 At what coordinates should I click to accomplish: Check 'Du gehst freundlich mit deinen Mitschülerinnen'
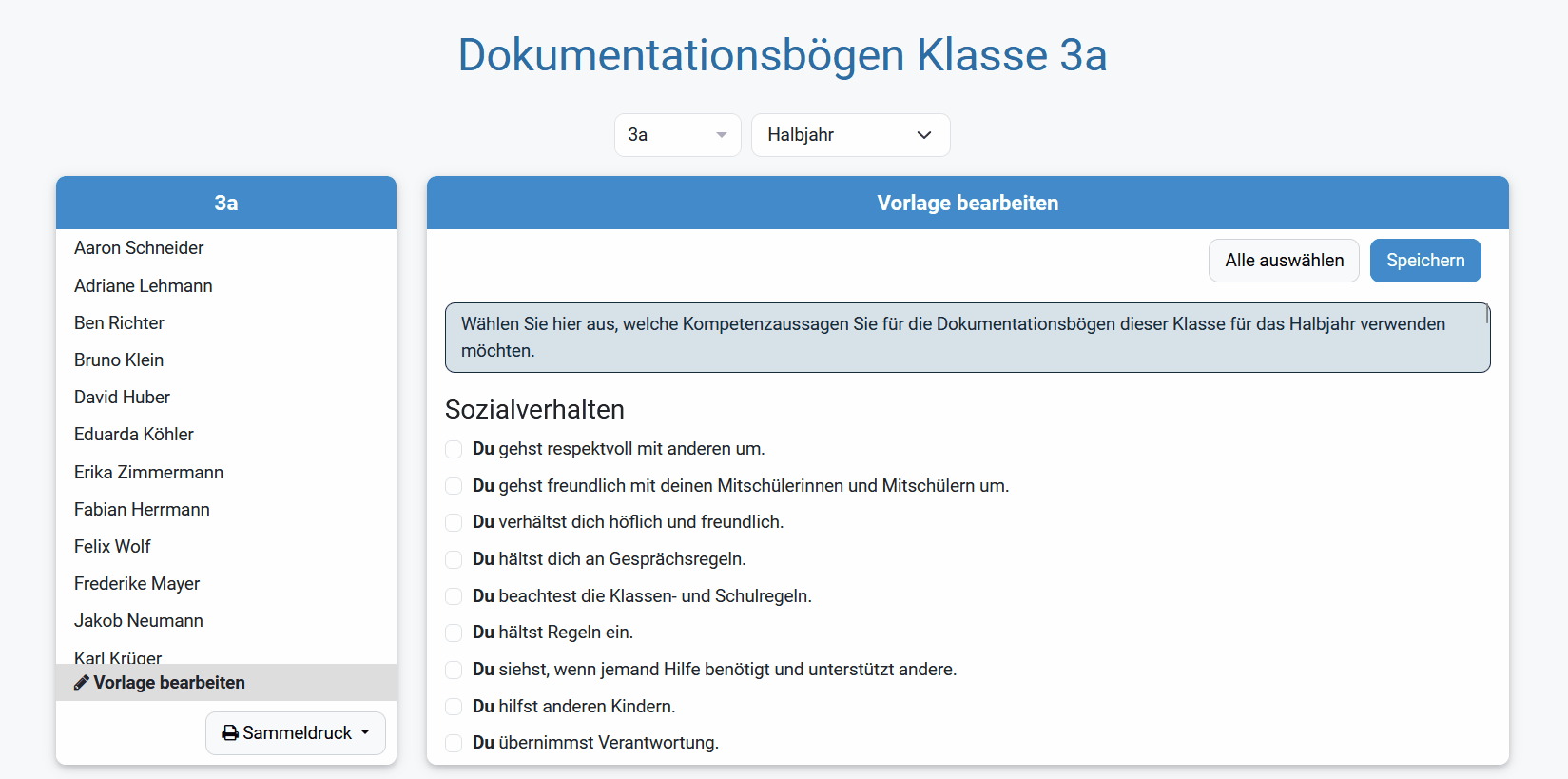[x=454, y=486]
